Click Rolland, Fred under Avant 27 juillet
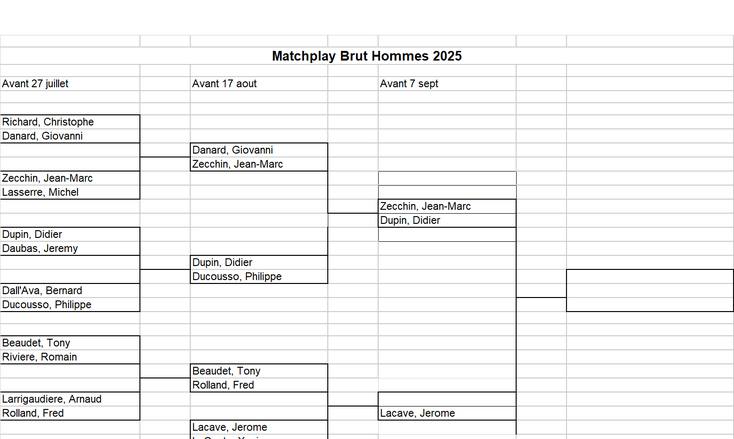The width and height of the screenshot is (734, 439). [33, 413]
